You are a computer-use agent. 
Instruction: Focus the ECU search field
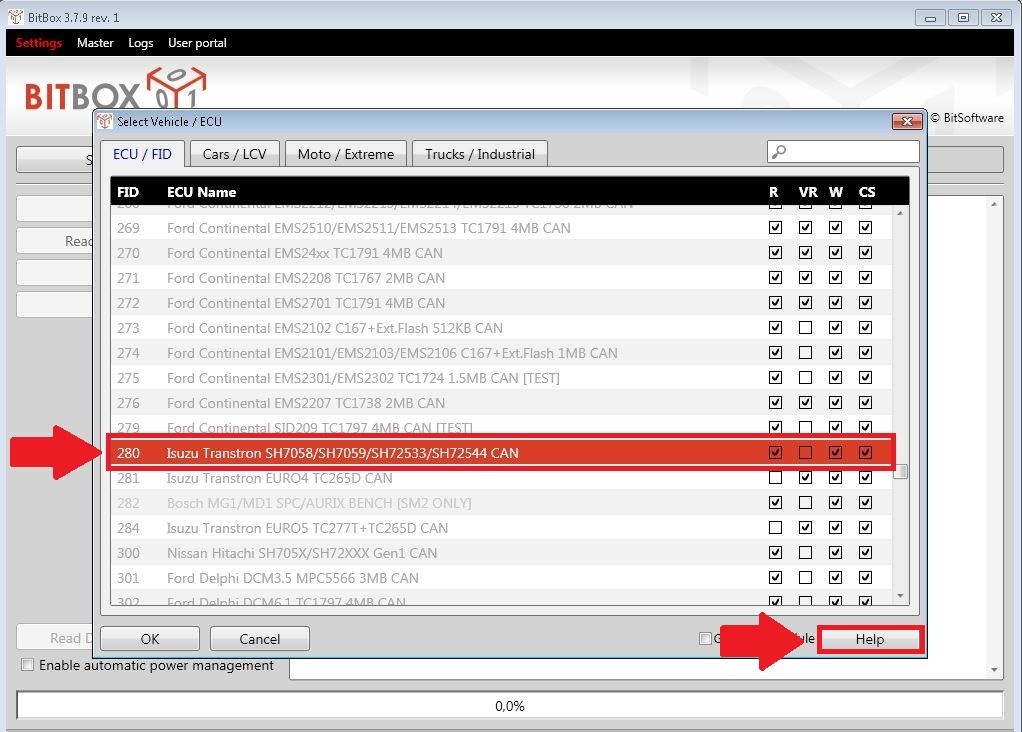(x=843, y=152)
